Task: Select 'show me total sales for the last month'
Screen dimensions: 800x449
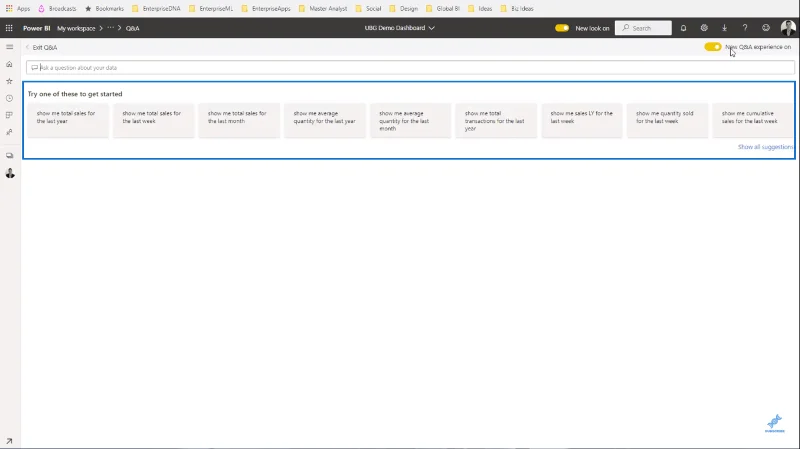Action: [239, 120]
